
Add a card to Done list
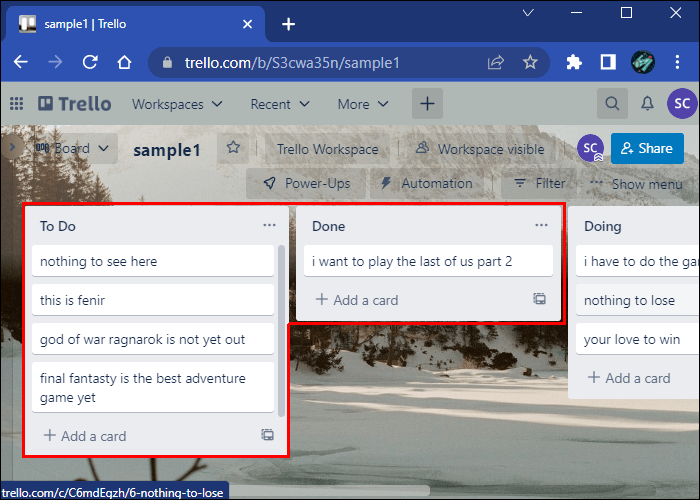357,300
